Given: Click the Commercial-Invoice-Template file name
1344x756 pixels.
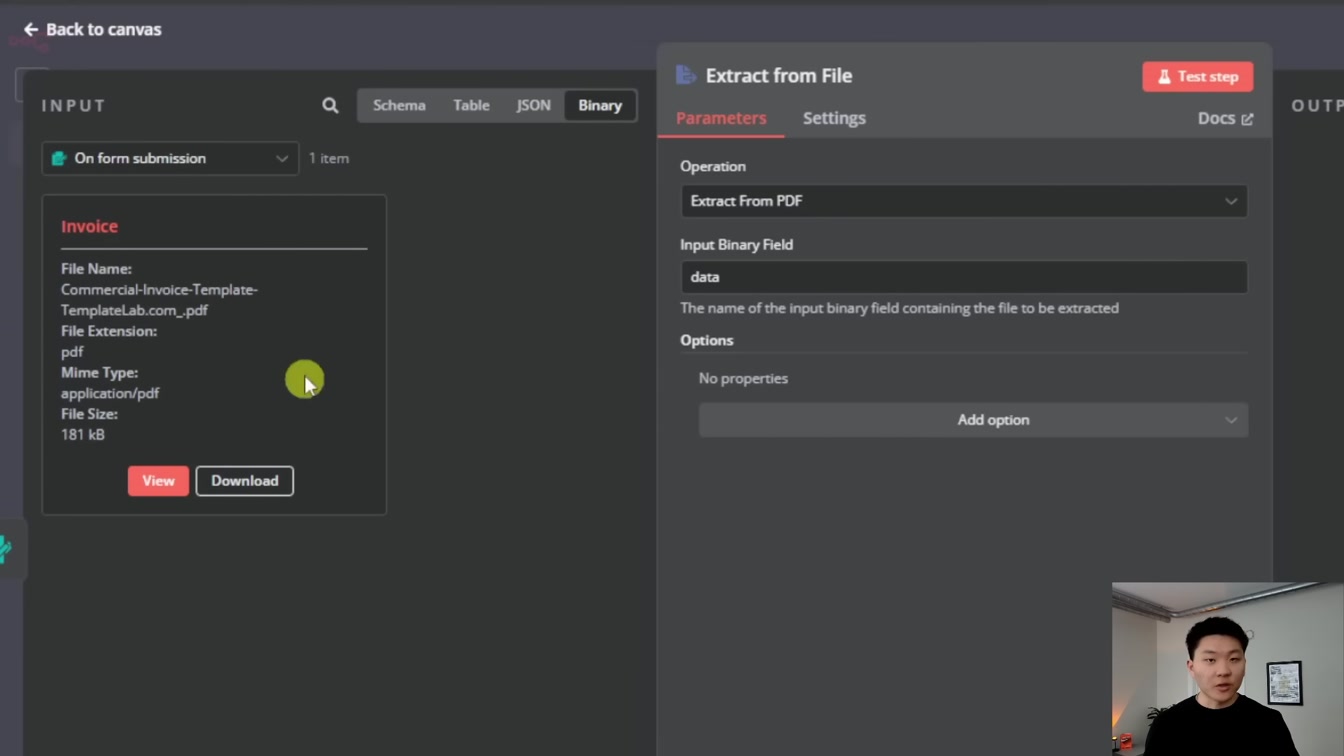Looking at the screenshot, I should click(x=159, y=300).
